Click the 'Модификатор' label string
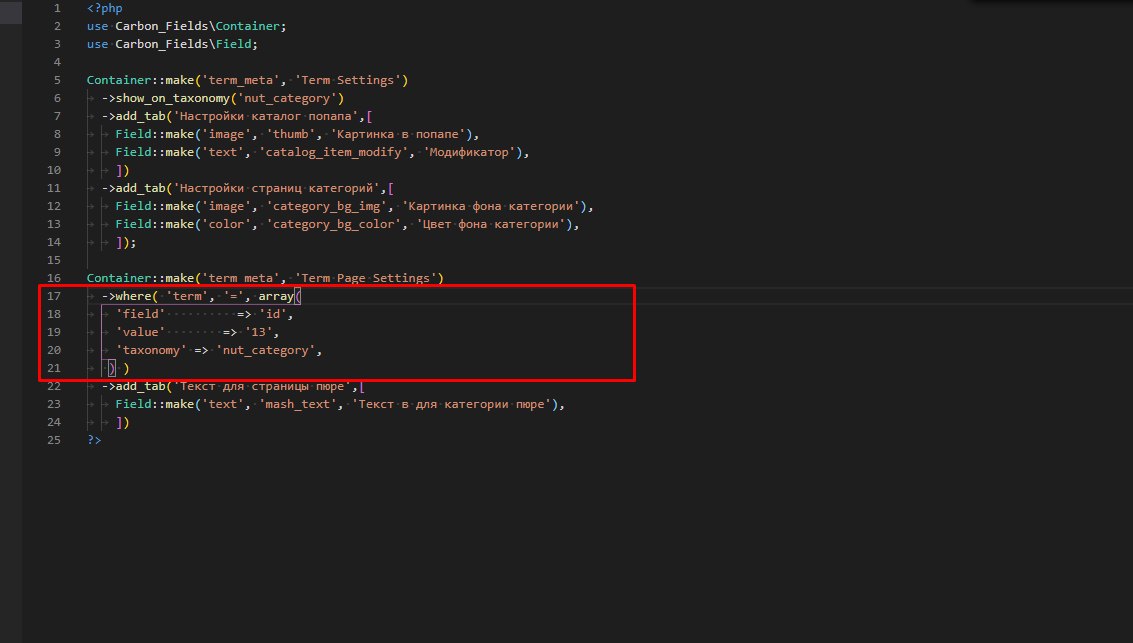Viewport: 1133px width, 643px height. click(x=469, y=152)
